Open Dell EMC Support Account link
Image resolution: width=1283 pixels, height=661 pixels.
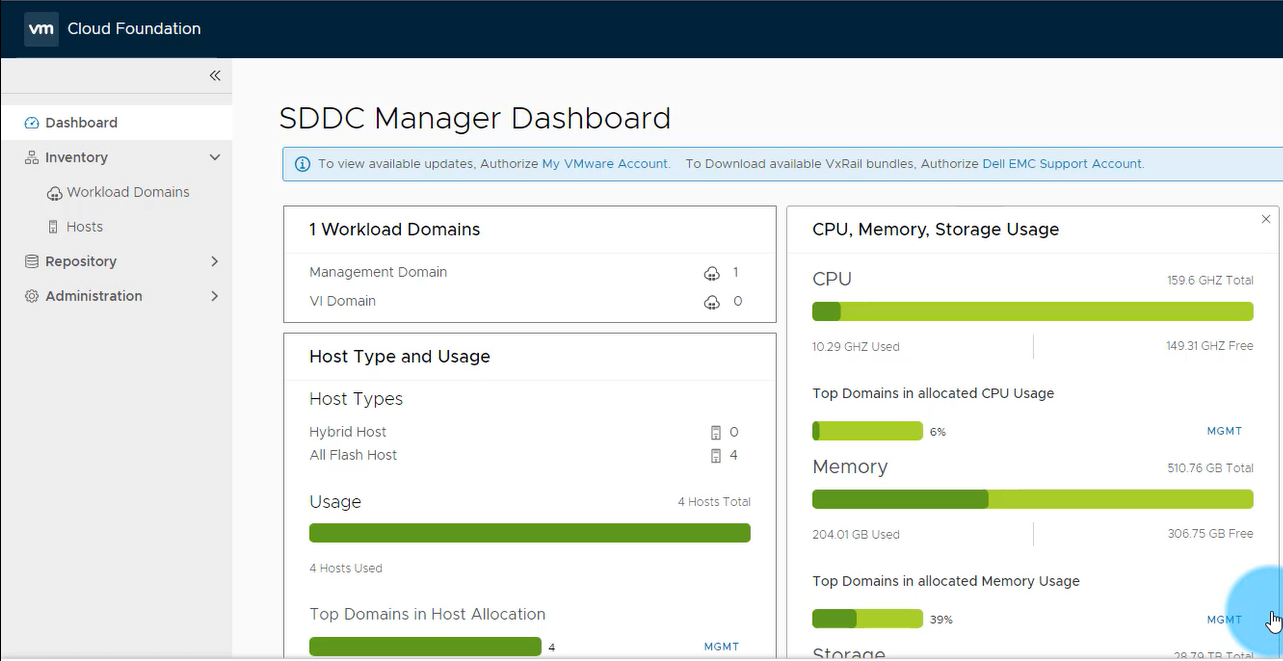click(1062, 164)
